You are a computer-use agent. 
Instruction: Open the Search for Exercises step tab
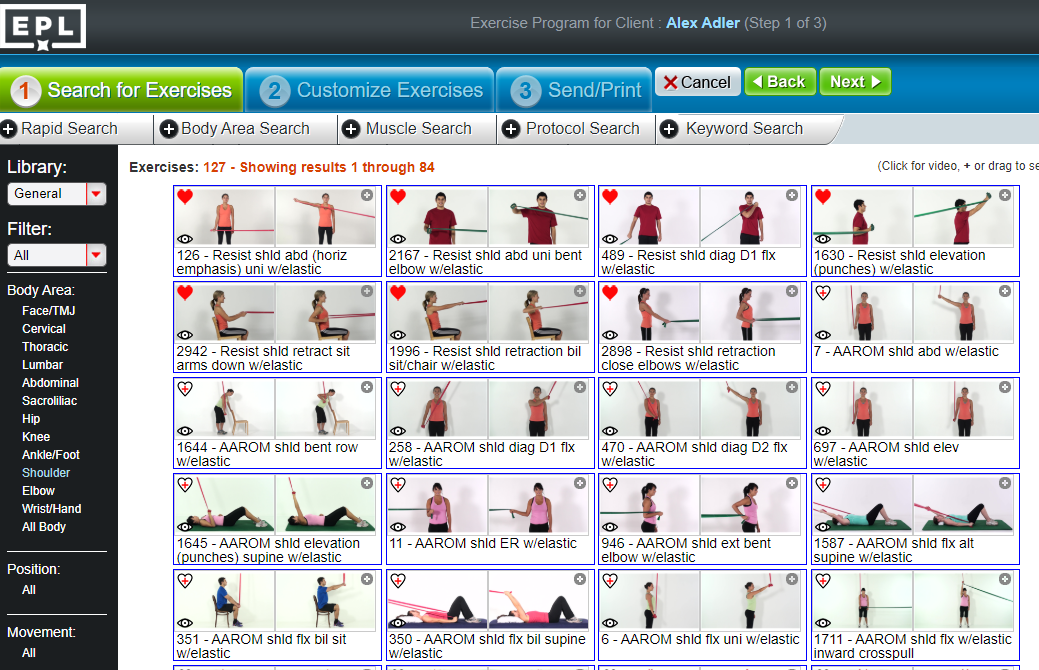pos(122,89)
